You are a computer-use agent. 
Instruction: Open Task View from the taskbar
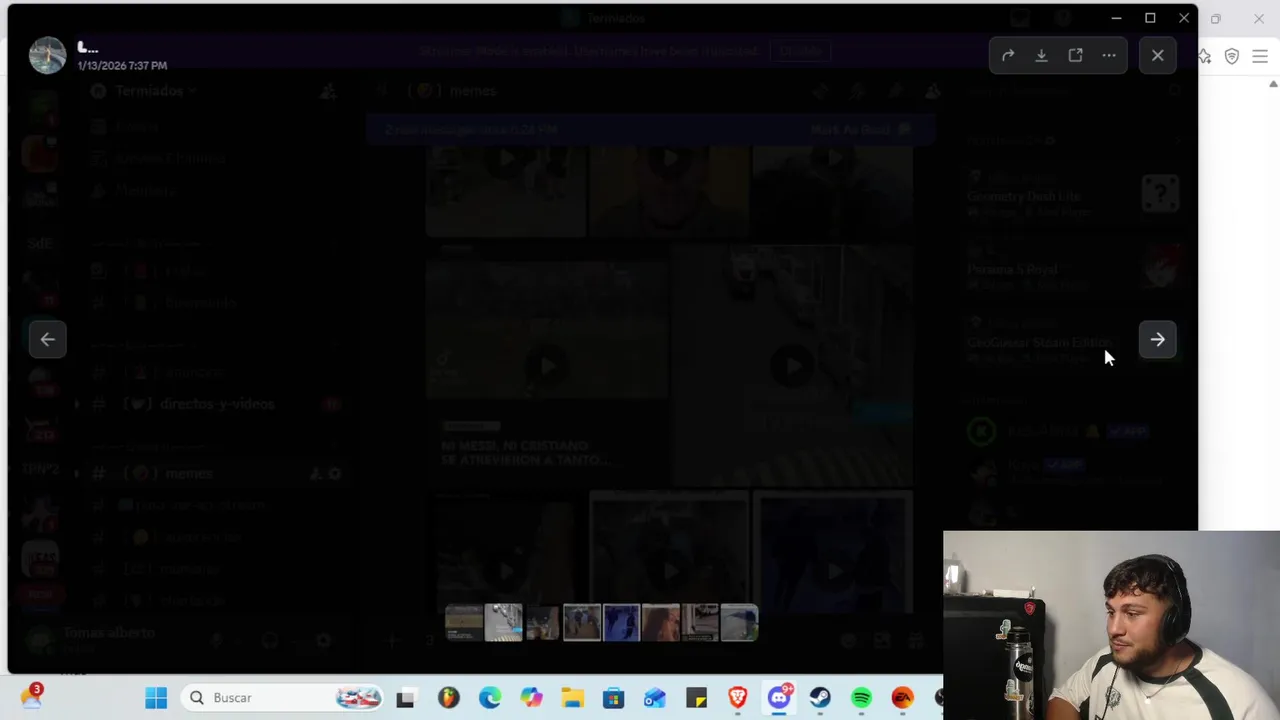click(x=405, y=698)
